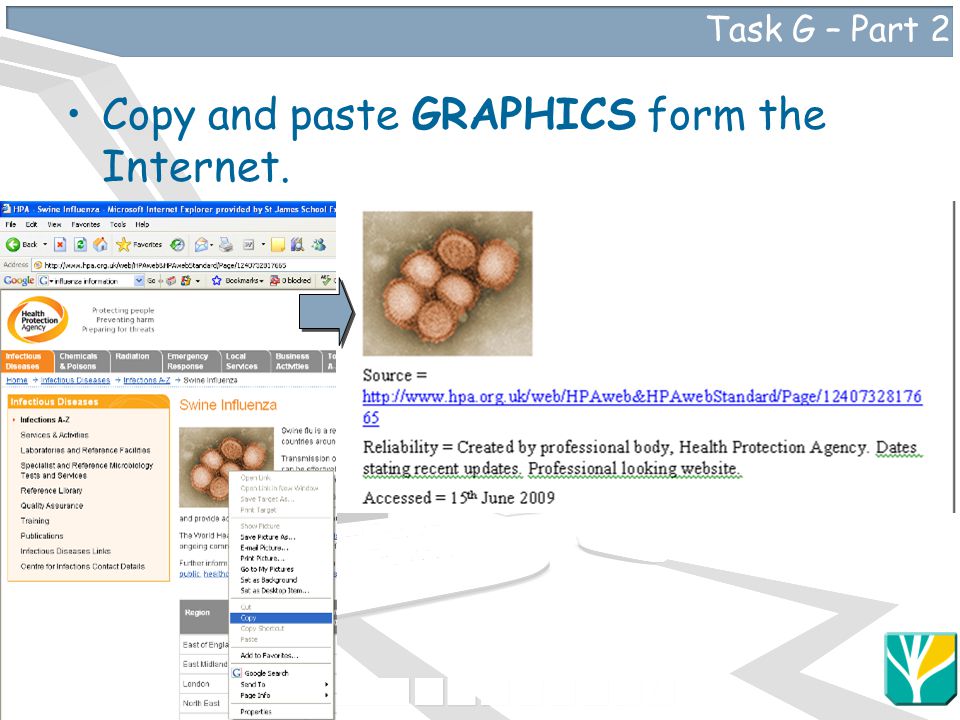Screen dimensions: 960x720
Task: Choose Copy in the context menu
Action: coord(281,618)
